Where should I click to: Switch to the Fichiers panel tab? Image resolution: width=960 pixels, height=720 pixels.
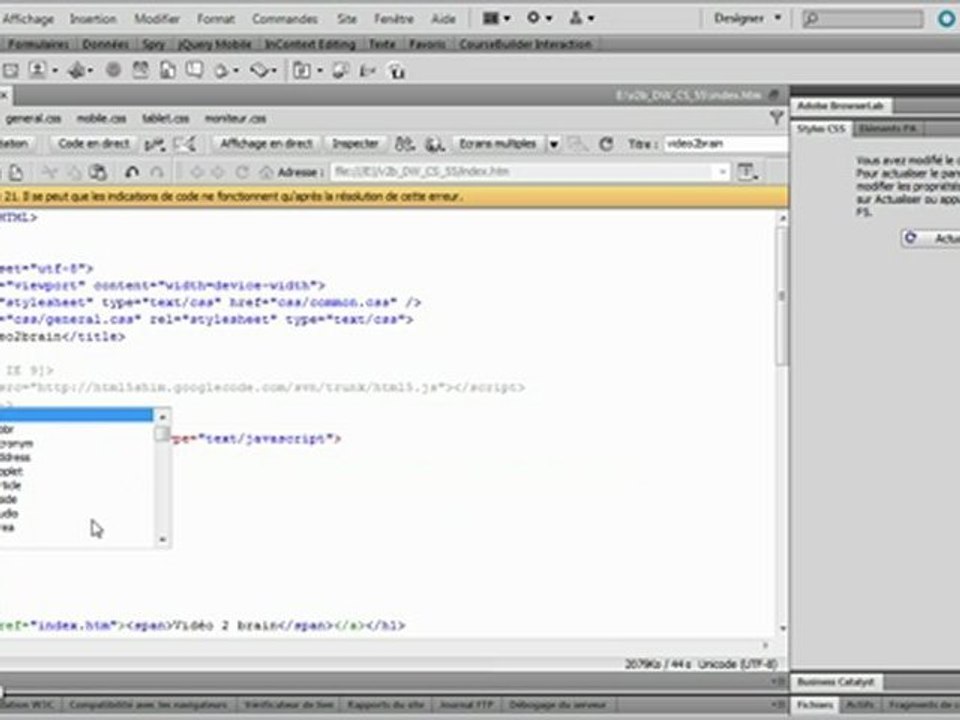tap(815, 705)
